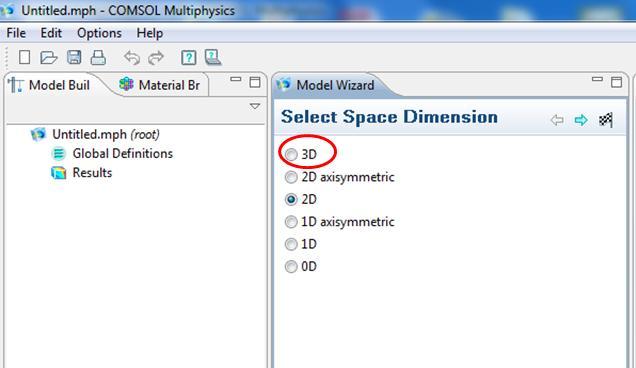Go to the next wizard step using the arrow
Screen dimensions: 636x368
click(x=581, y=120)
